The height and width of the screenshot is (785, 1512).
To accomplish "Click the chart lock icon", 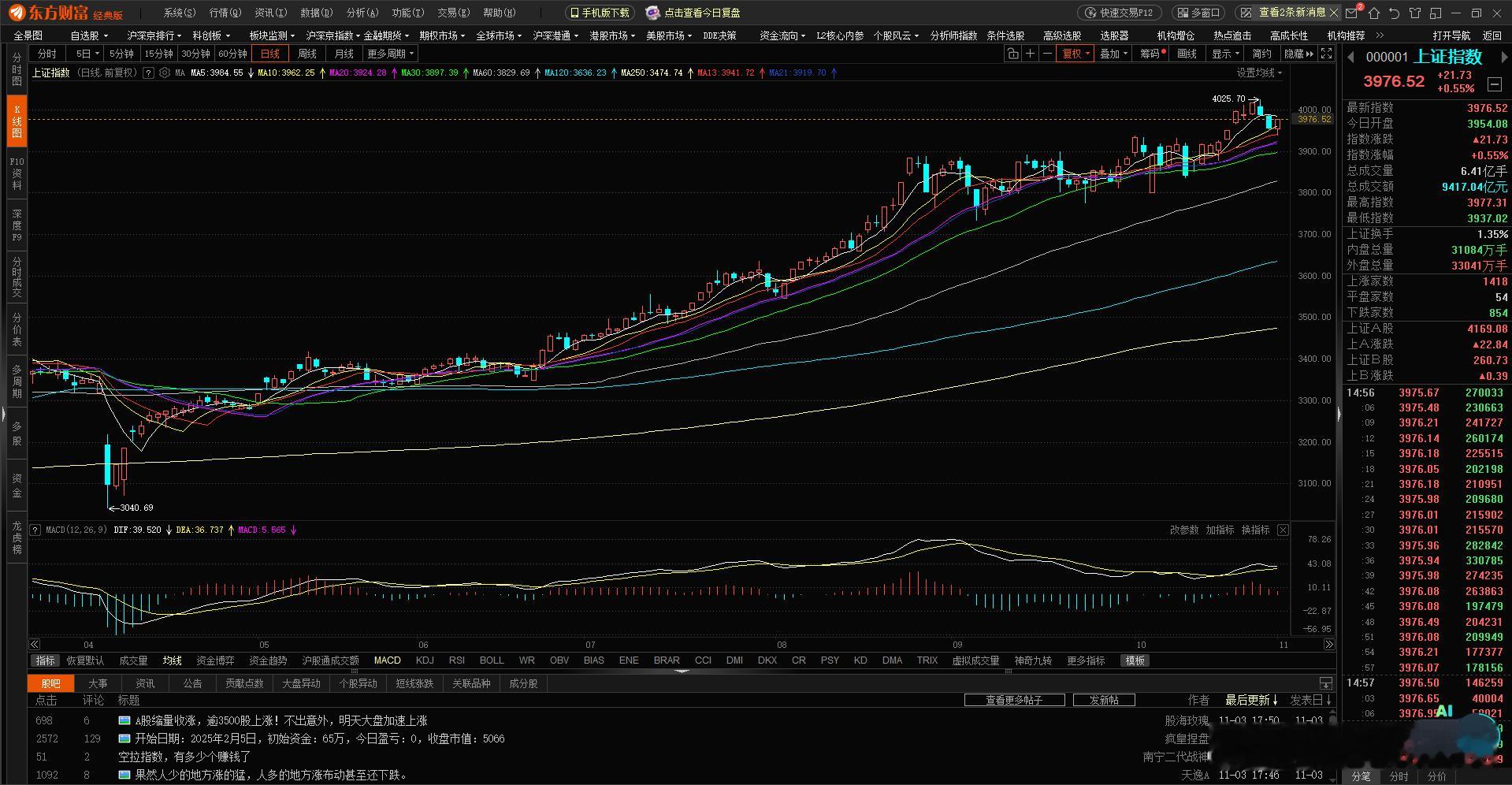I will (x=1012, y=54).
